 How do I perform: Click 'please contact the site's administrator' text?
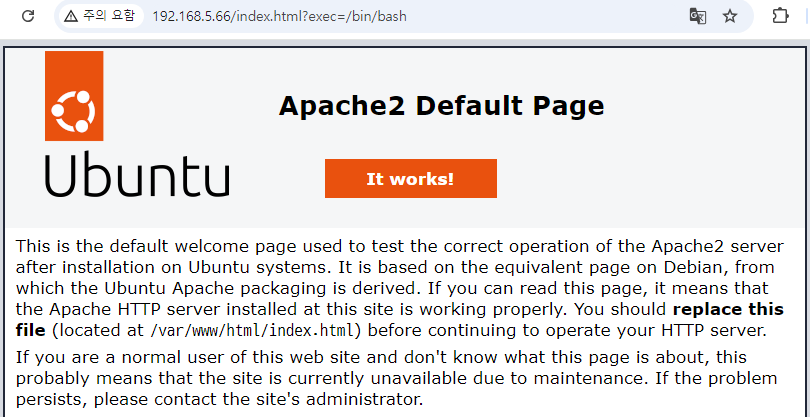(258, 399)
